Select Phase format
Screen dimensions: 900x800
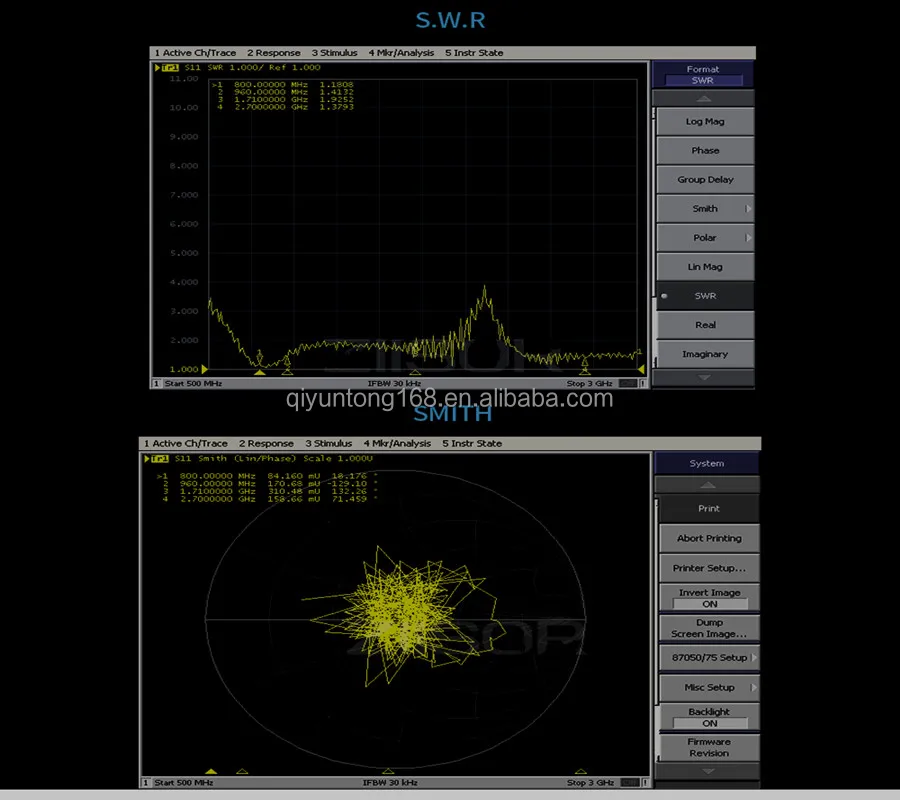(x=705, y=150)
